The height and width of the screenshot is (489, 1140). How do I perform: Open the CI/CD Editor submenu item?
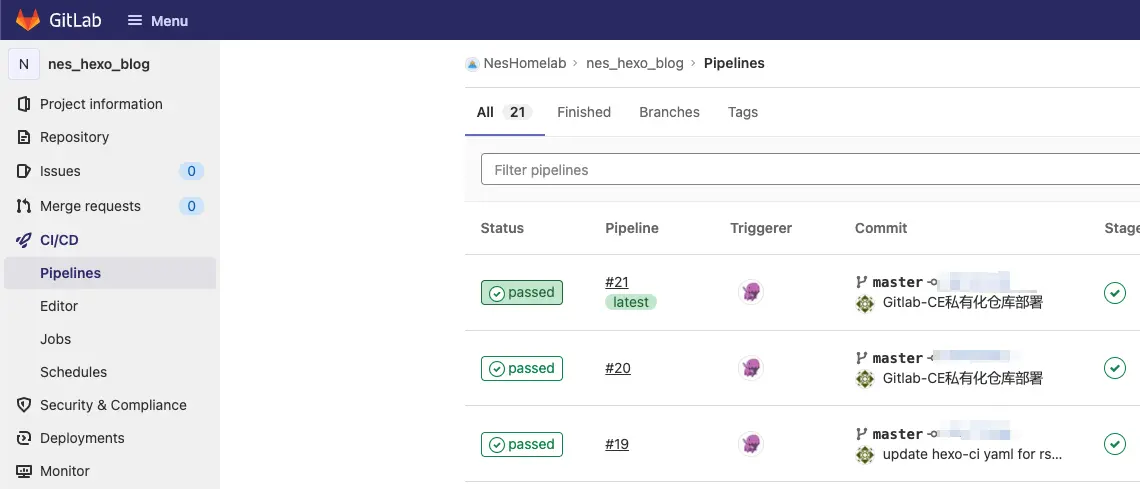[59, 306]
